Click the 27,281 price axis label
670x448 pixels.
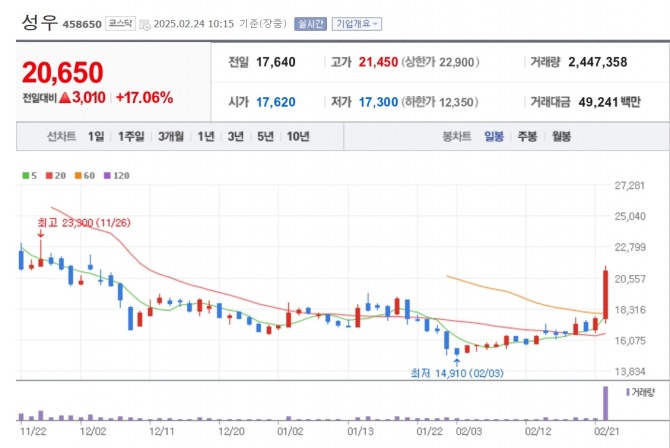point(629,186)
